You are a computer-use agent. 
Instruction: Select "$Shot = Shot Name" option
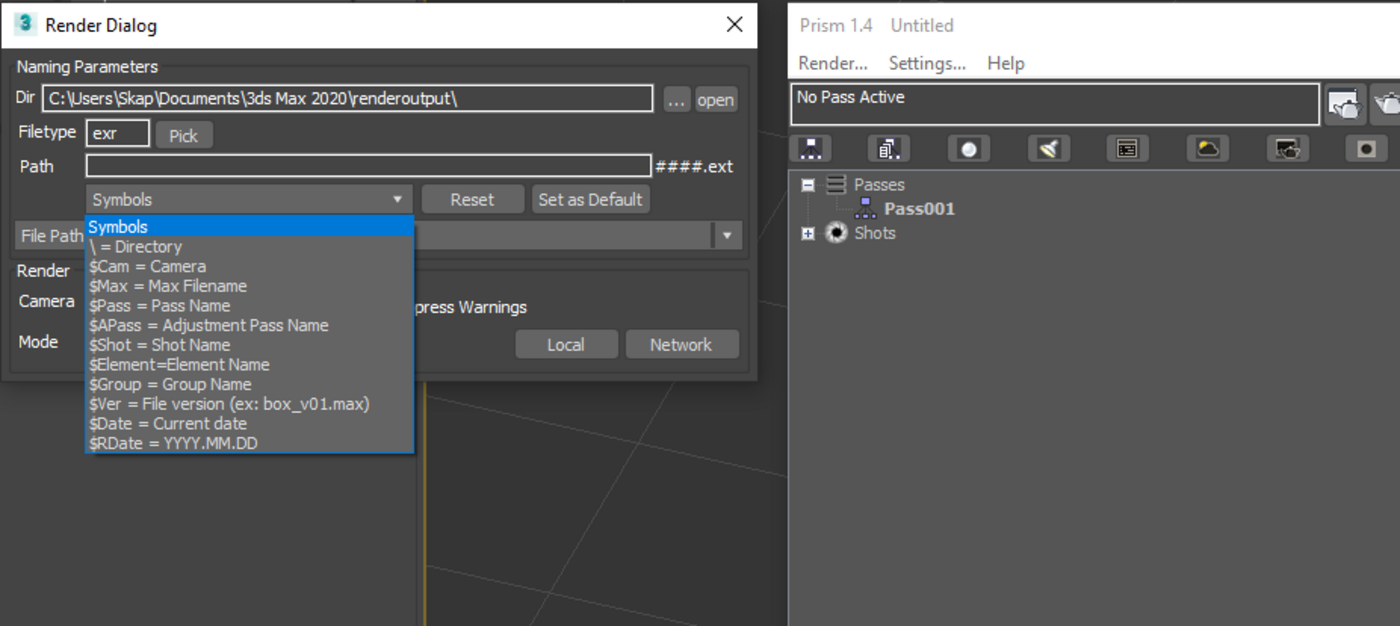(x=250, y=345)
